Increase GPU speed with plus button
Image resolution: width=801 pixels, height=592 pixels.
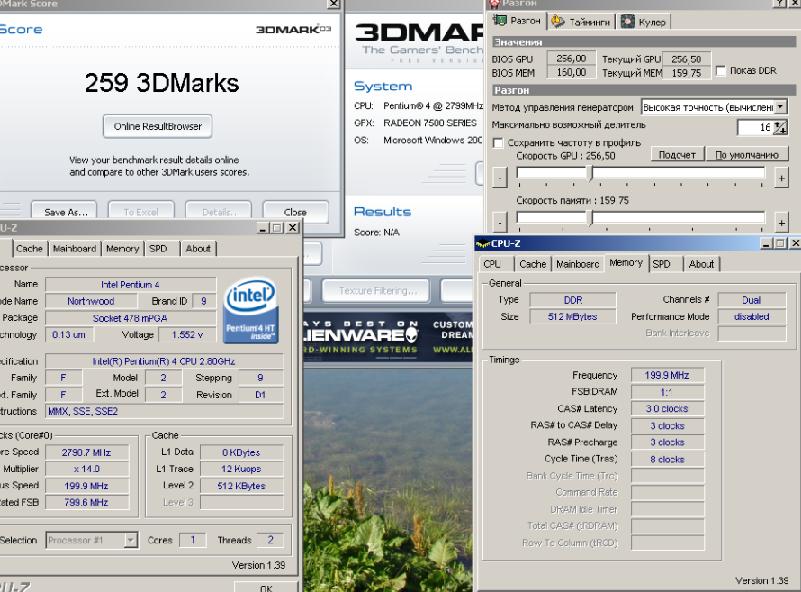tap(781, 178)
